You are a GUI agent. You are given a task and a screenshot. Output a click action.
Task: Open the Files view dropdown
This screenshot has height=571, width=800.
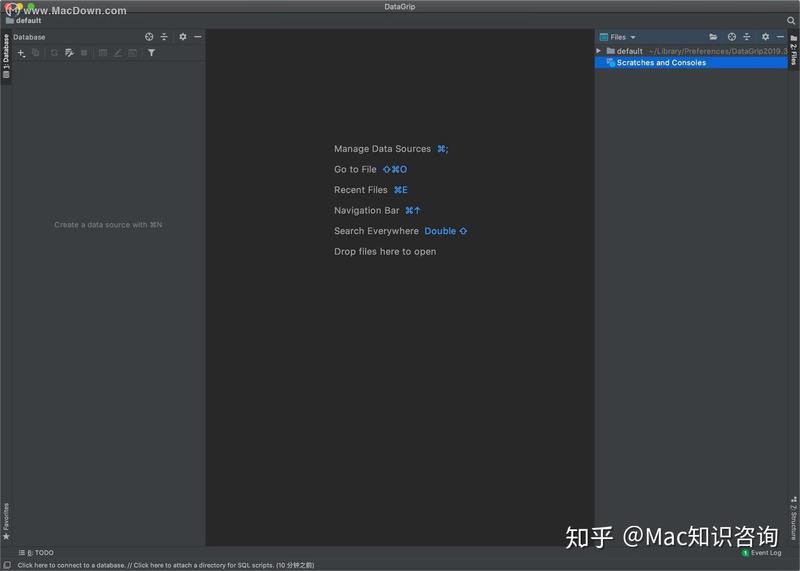[618, 37]
